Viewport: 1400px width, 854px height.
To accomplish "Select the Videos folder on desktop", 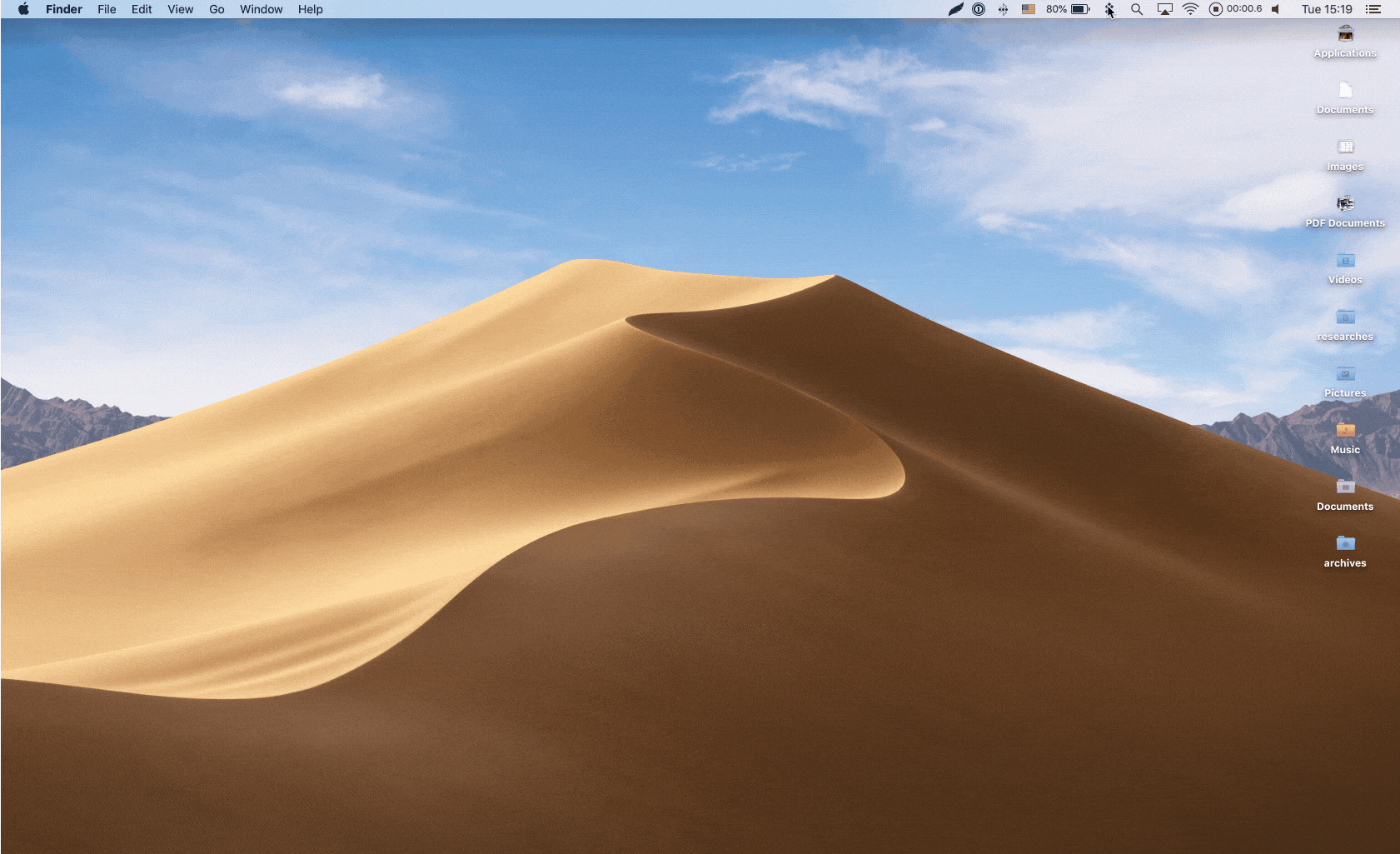I will tap(1345, 269).
